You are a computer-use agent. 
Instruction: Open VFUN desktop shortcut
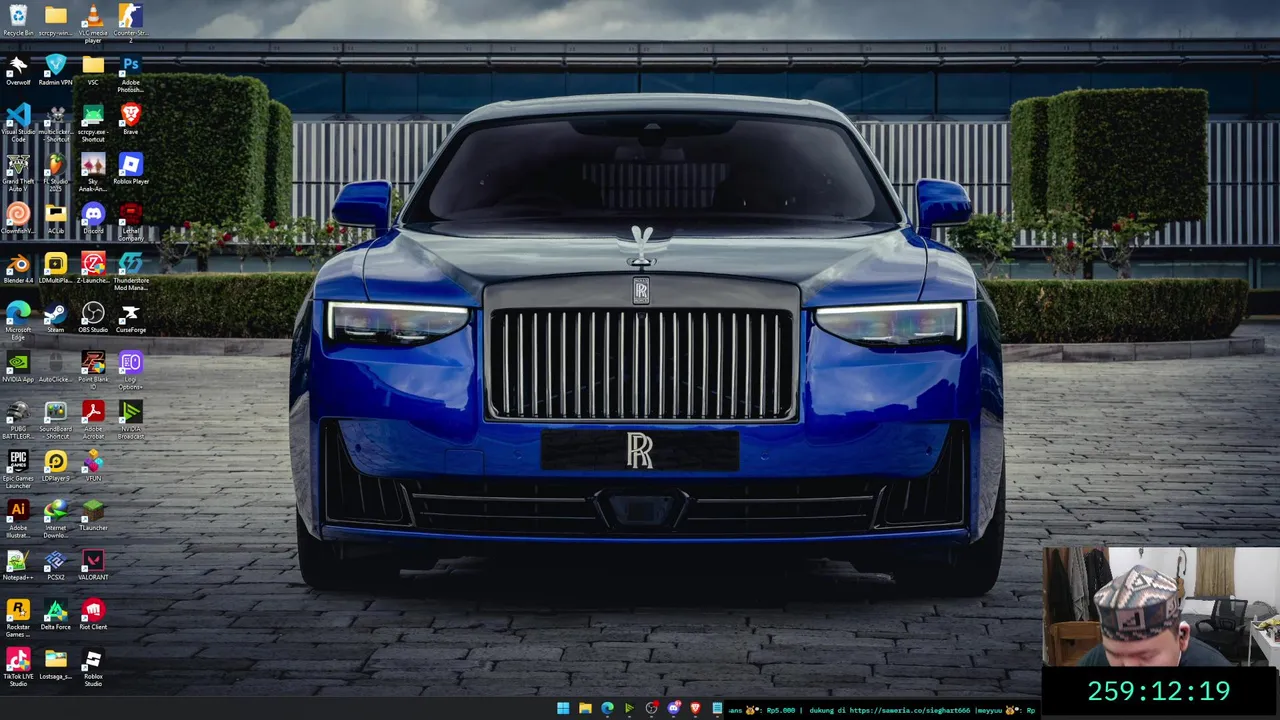click(93, 465)
